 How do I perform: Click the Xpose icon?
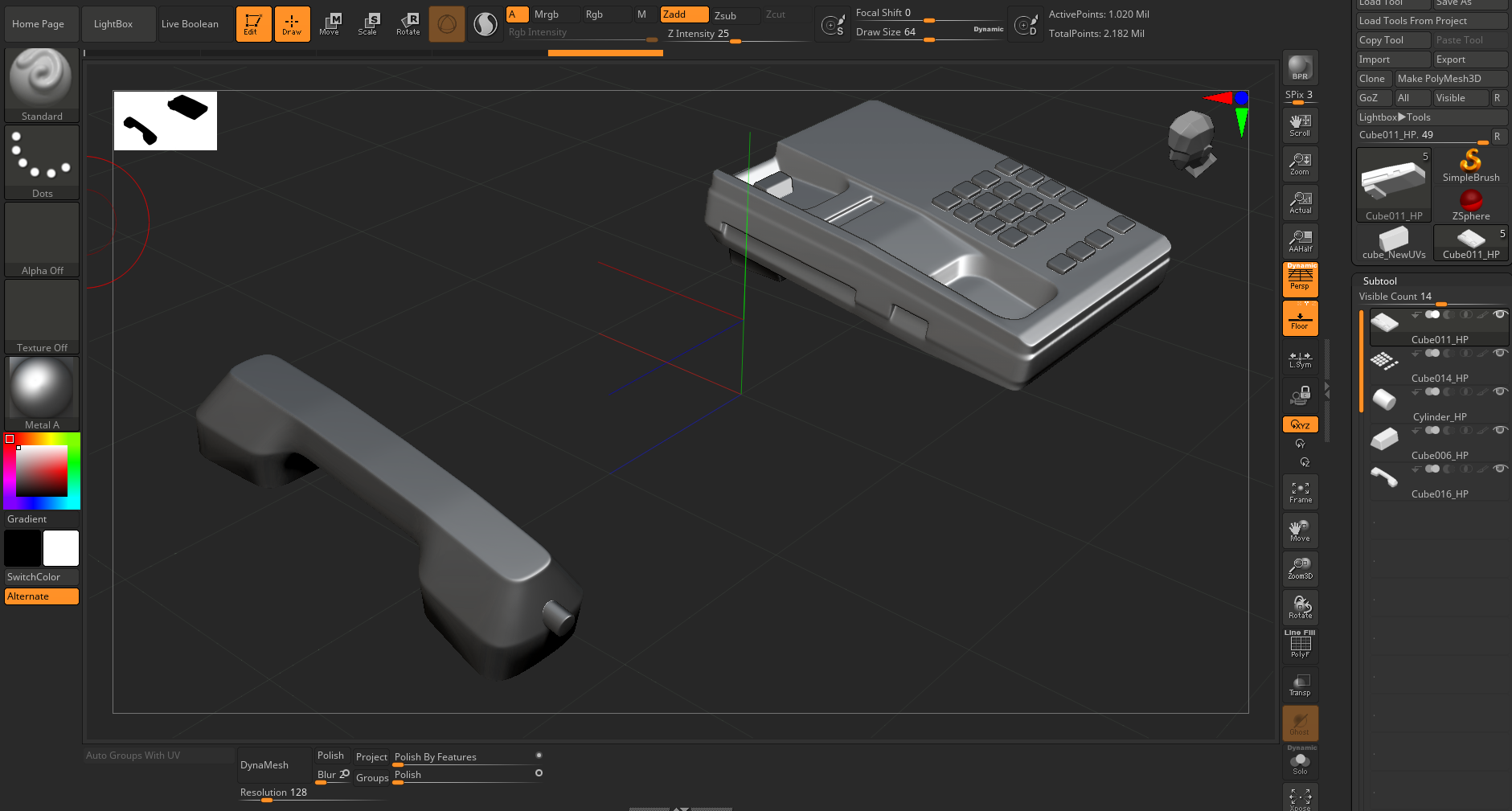click(x=1300, y=797)
